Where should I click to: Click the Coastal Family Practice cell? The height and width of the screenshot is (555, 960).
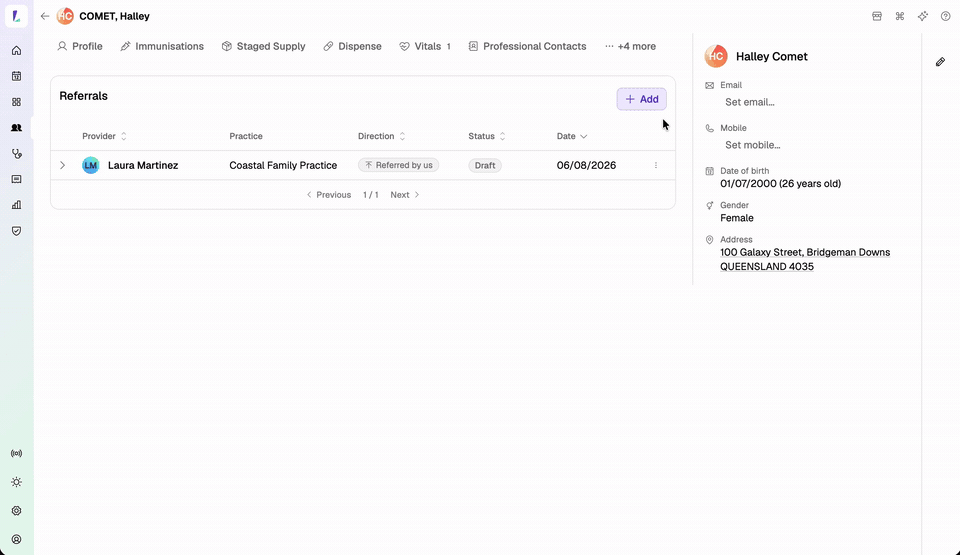point(283,165)
